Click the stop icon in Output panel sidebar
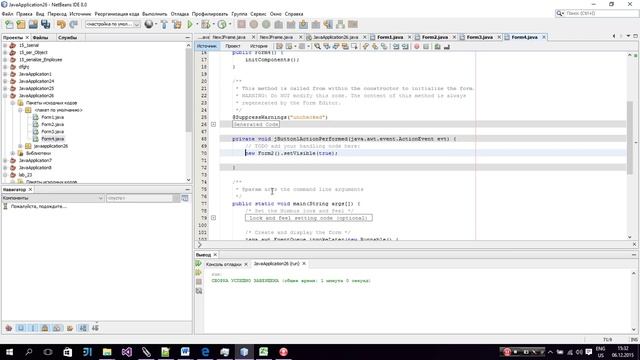640x360 pixels. point(199,282)
